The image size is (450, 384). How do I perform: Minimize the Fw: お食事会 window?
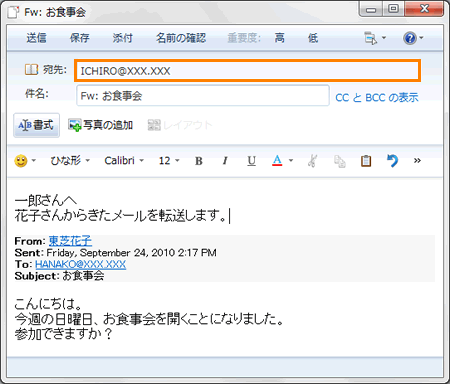(371, 9)
